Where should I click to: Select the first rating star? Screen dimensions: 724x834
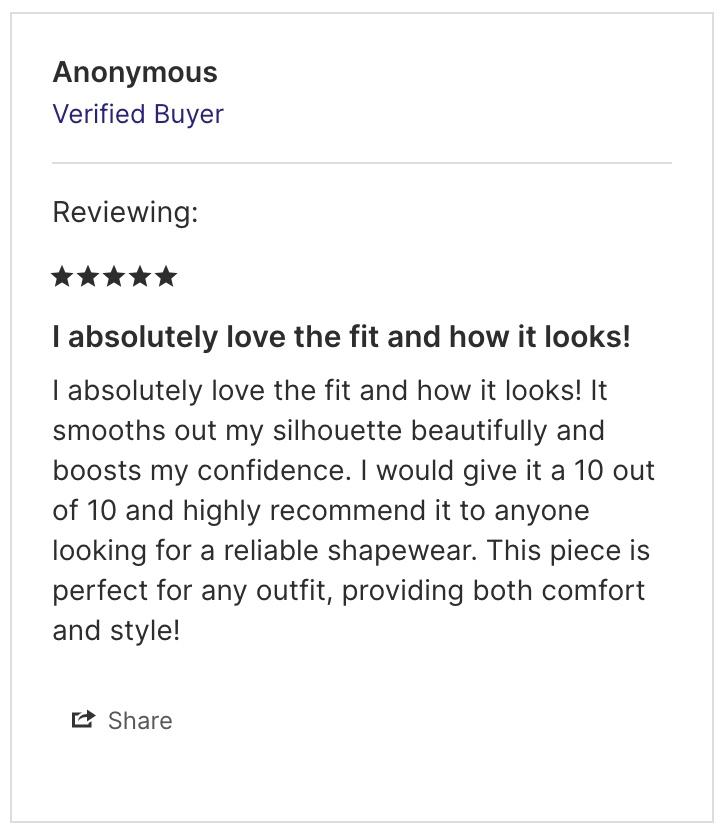[62, 276]
